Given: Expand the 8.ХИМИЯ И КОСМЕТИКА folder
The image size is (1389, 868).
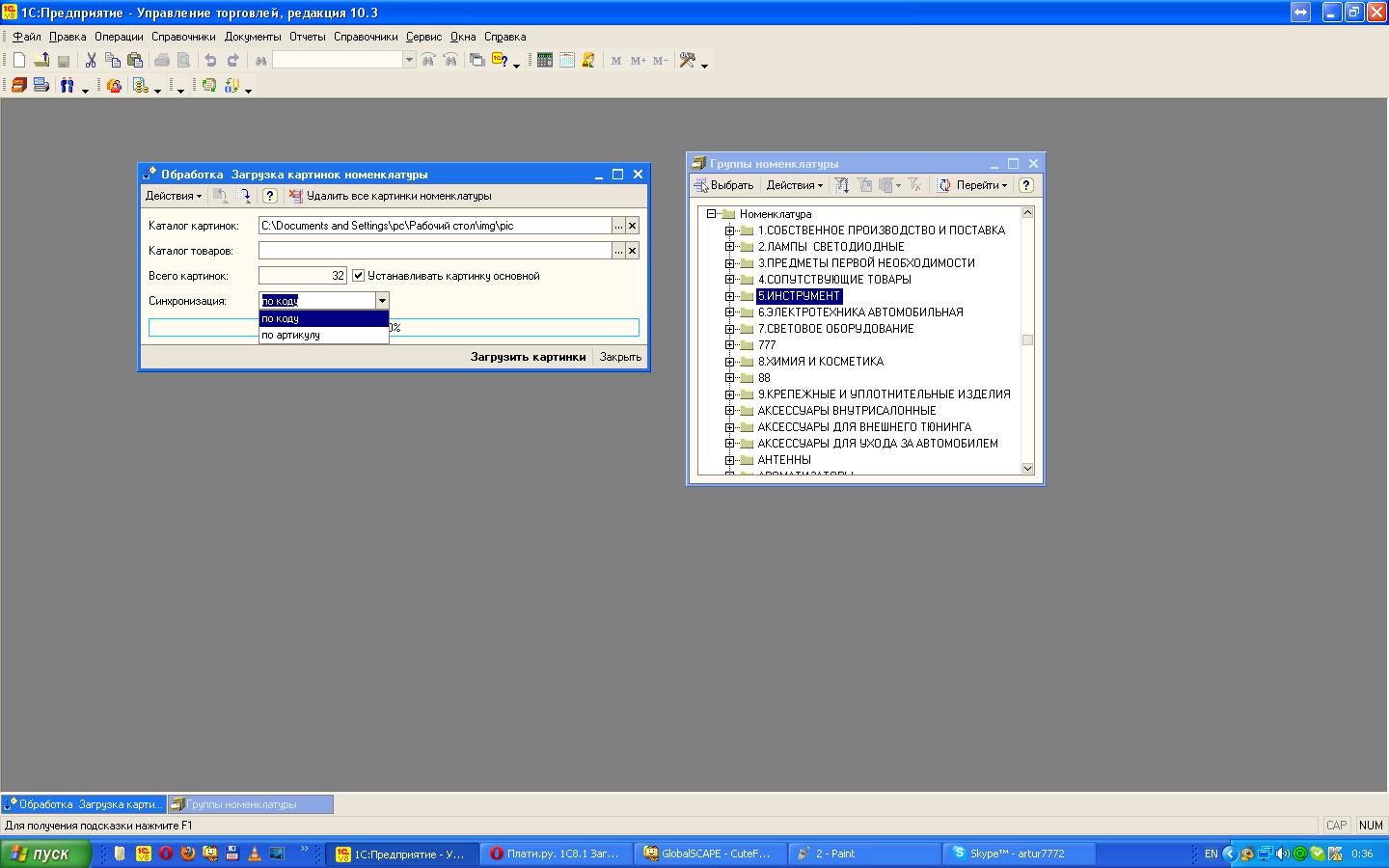Looking at the screenshot, I should pos(729,362).
